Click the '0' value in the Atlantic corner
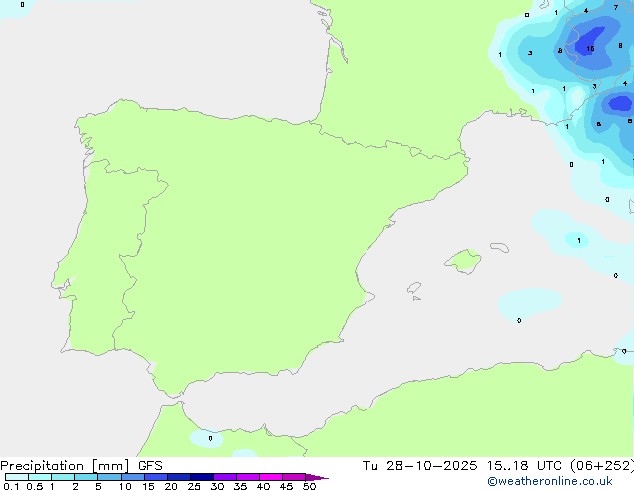This screenshot has height=490, width=634. click(x=22, y=5)
